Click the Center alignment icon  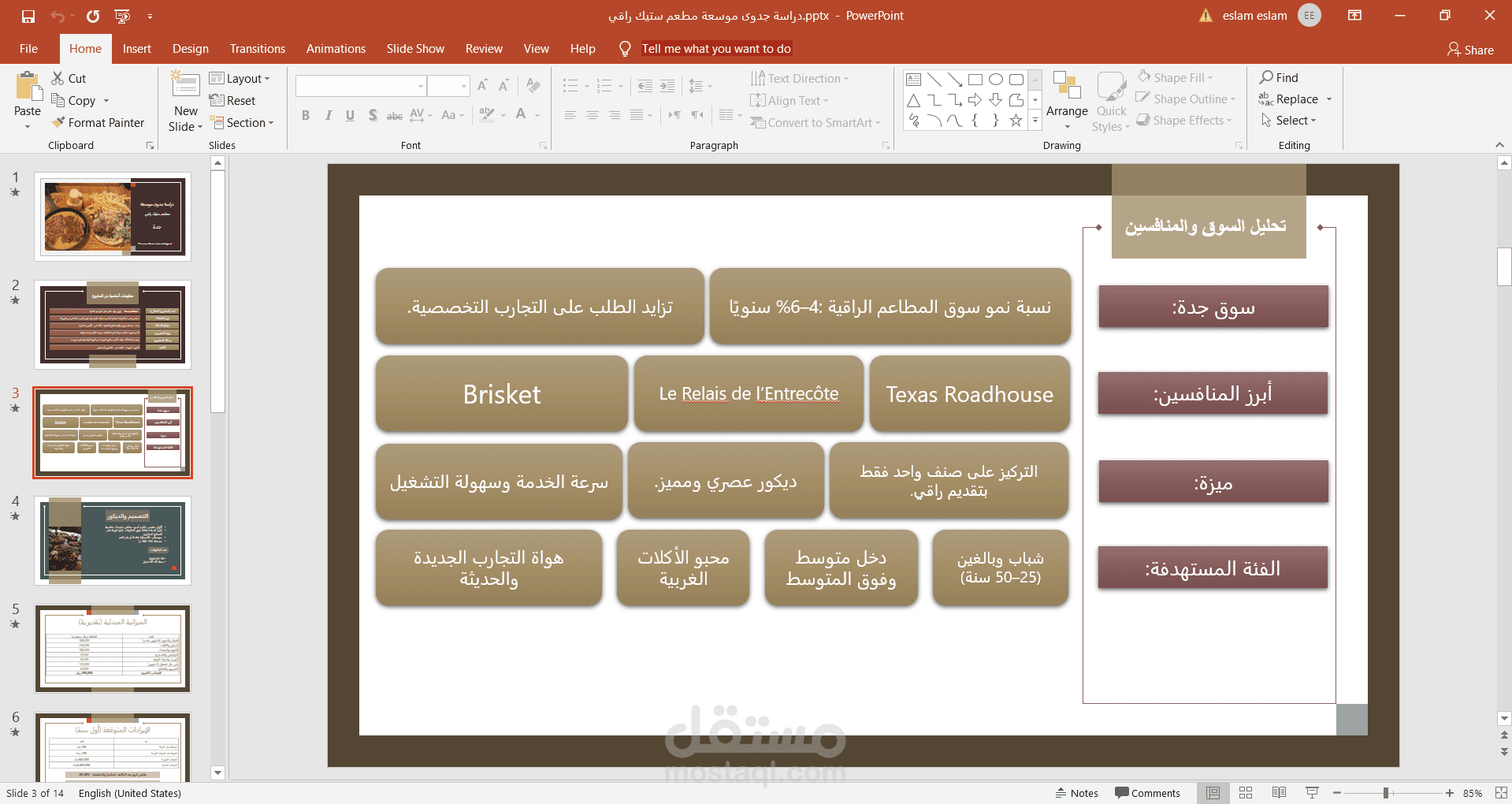click(x=592, y=115)
